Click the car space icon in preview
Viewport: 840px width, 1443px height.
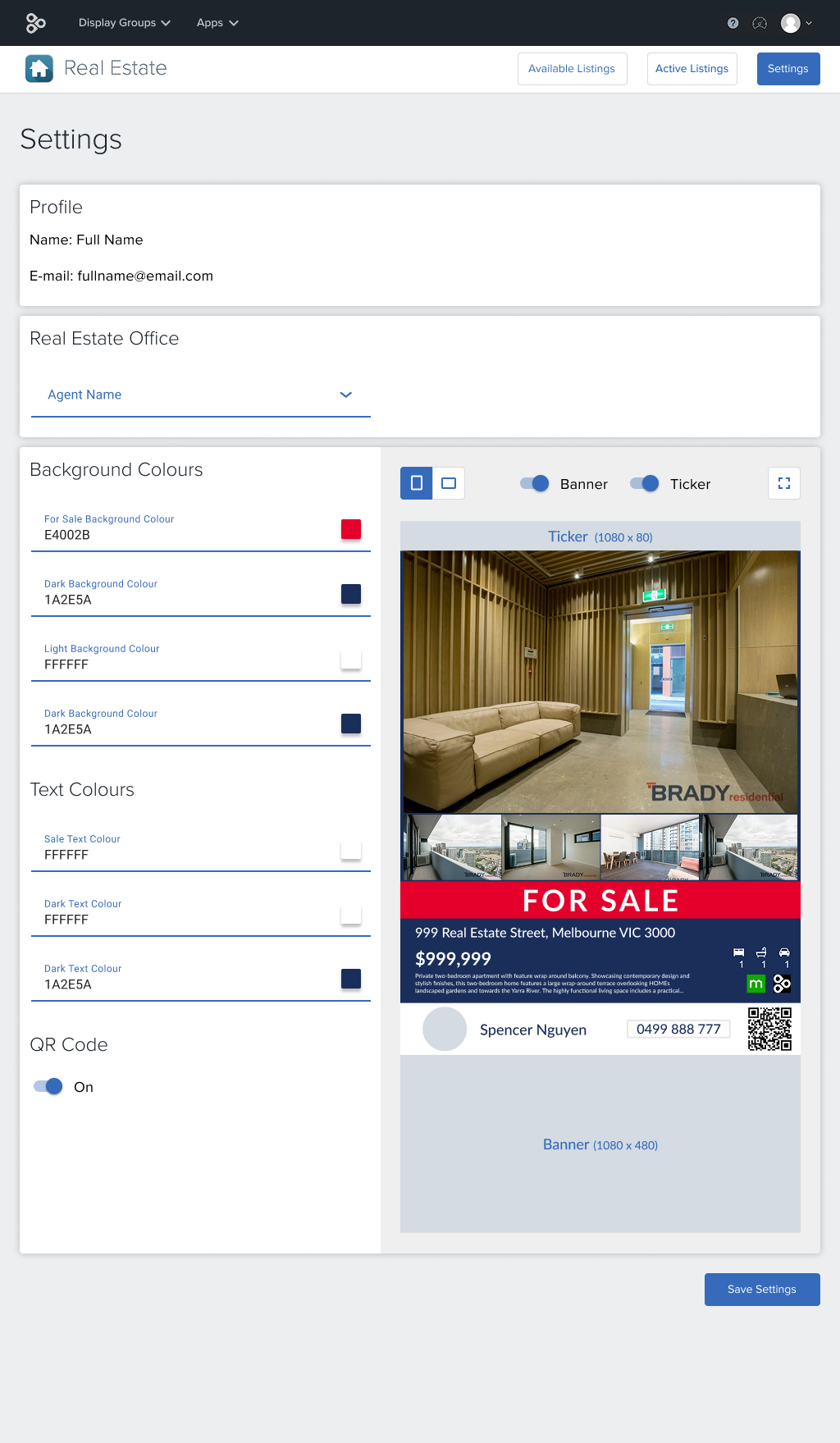click(784, 952)
